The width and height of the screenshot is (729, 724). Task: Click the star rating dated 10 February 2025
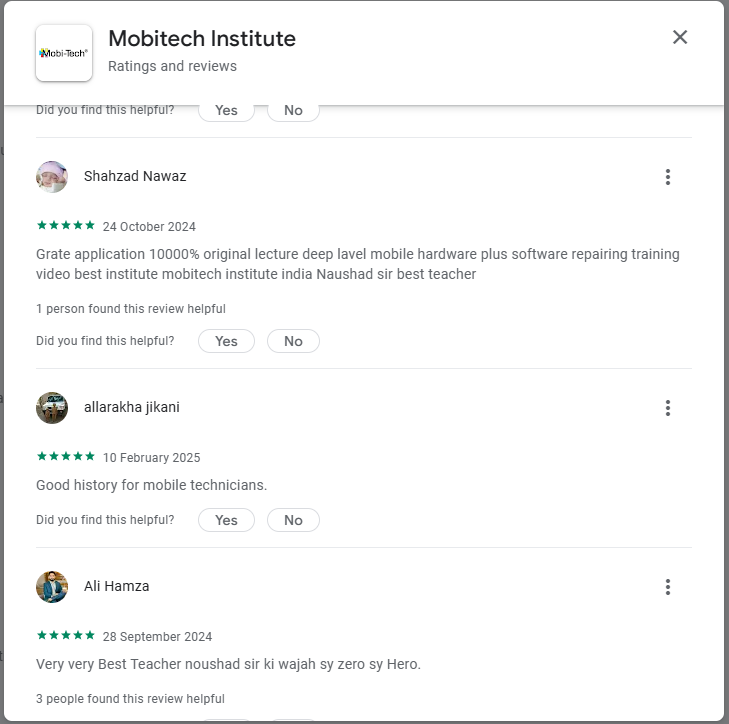66,457
